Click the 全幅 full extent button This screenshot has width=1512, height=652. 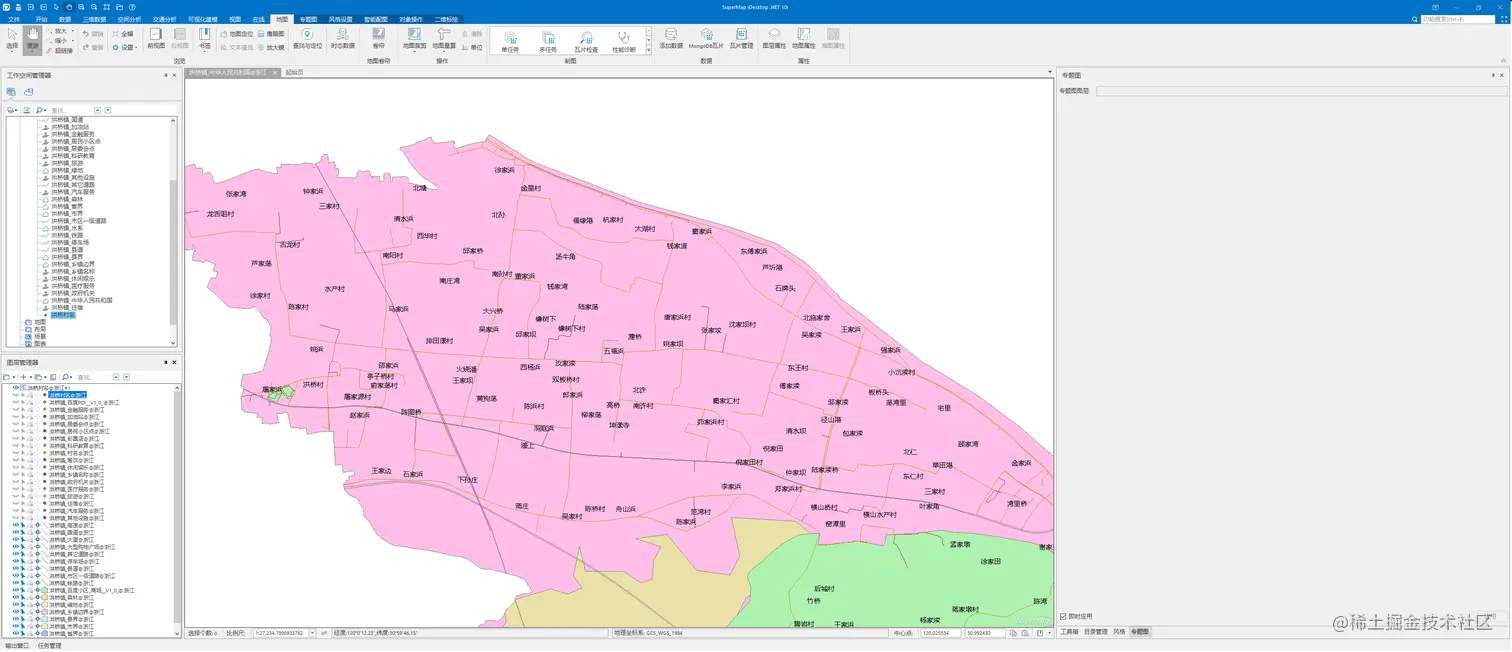(x=122, y=33)
